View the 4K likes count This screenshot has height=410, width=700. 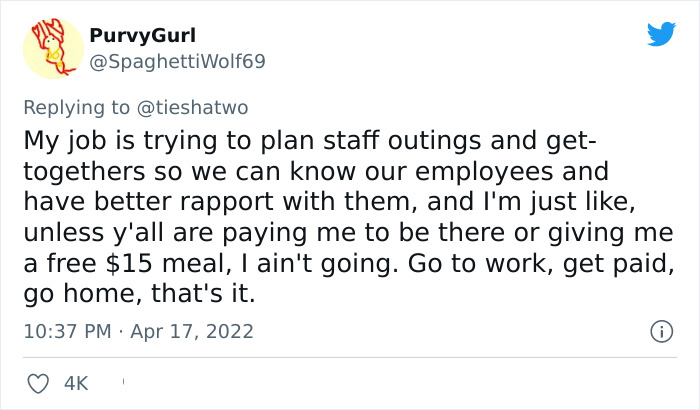[x=76, y=381]
